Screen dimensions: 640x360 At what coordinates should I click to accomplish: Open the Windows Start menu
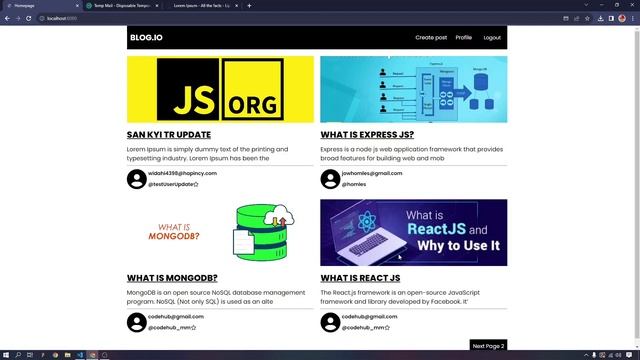6,355
